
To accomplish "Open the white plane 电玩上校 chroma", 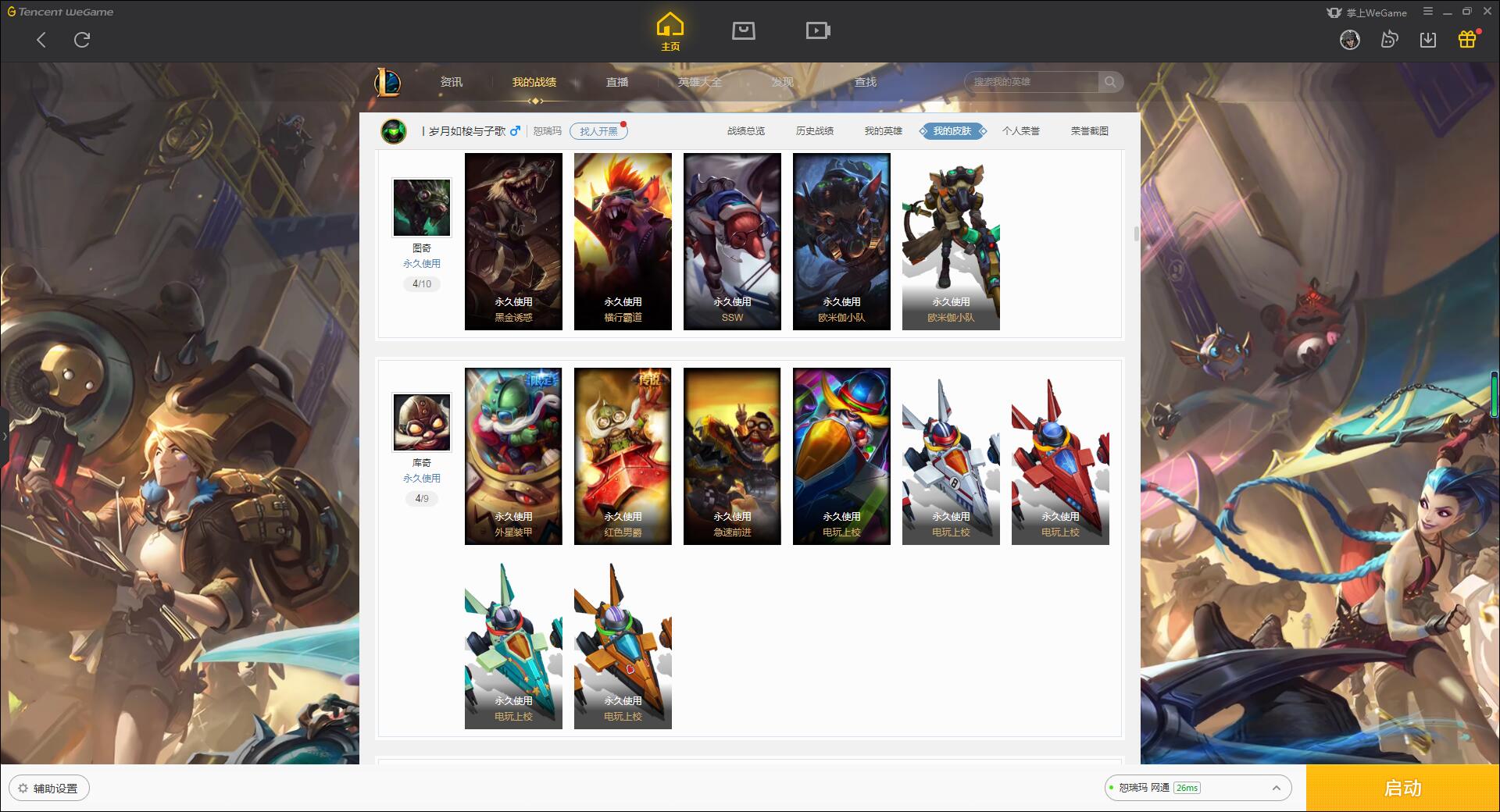I will [x=951, y=456].
